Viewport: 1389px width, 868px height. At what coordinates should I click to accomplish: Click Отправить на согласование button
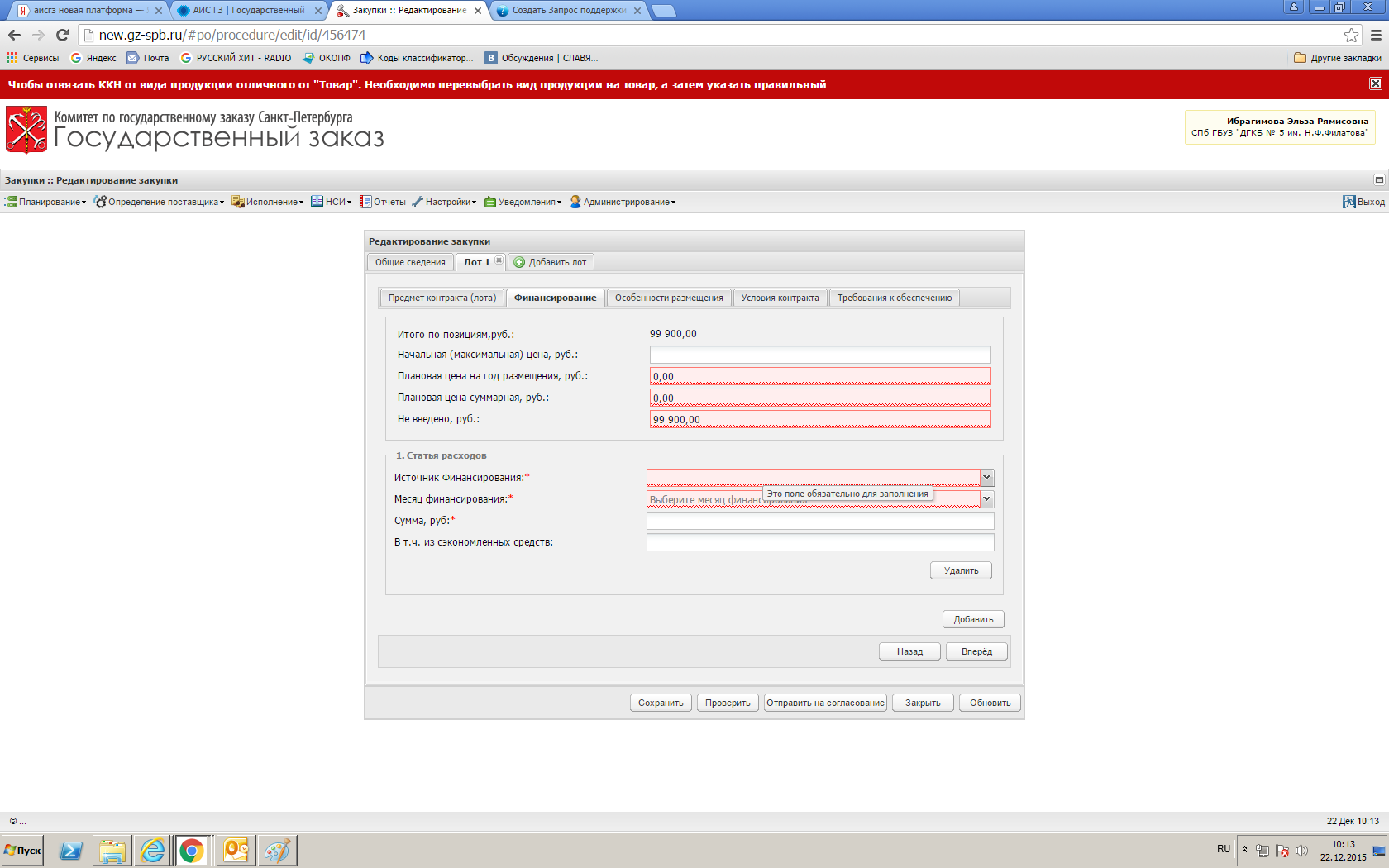click(x=825, y=703)
